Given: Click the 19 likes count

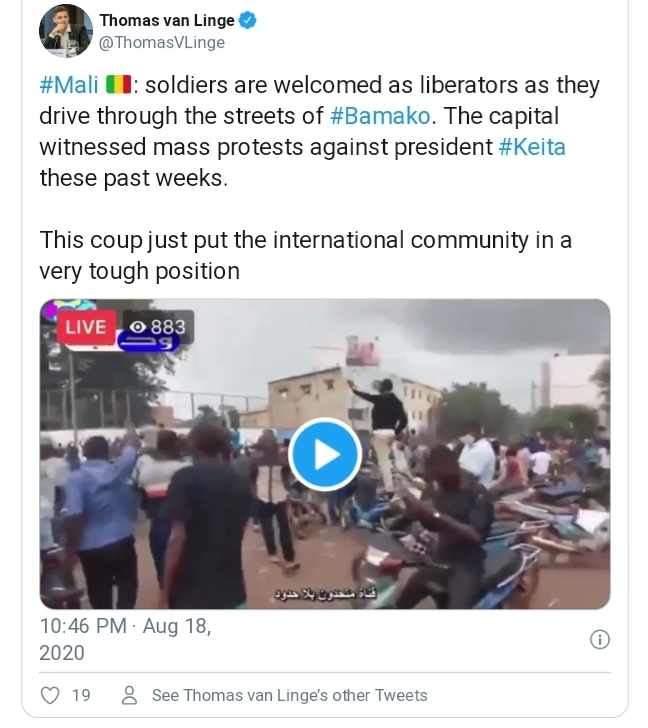Looking at the screenshot, I should click(x=81, y=695).
